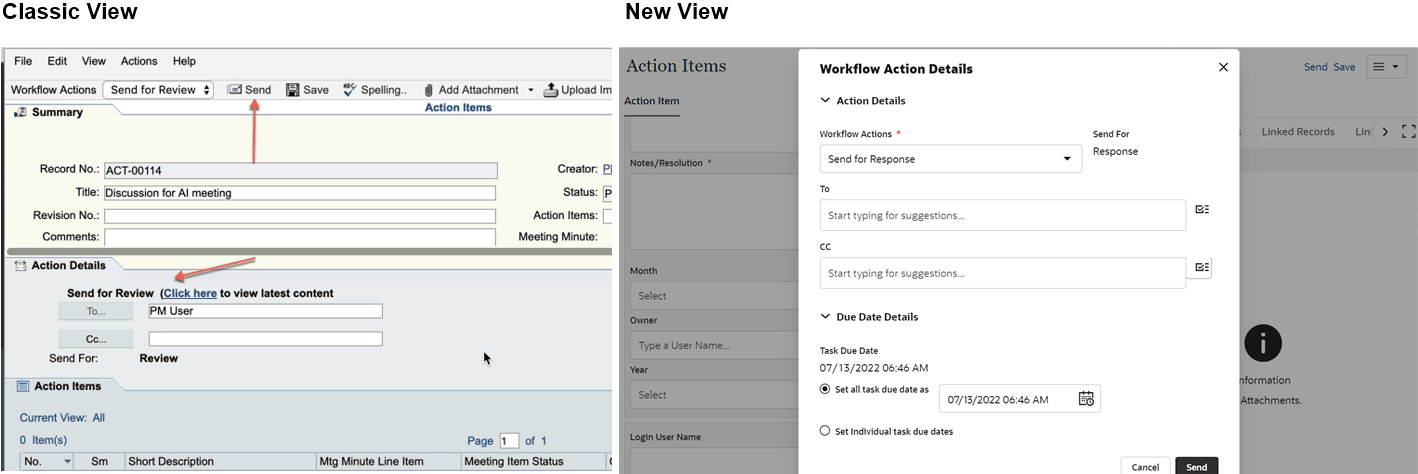This screenshot has height=474, width=1418.
Task: Collapse the Due Date Details section
Action: (x=825, y=317)
